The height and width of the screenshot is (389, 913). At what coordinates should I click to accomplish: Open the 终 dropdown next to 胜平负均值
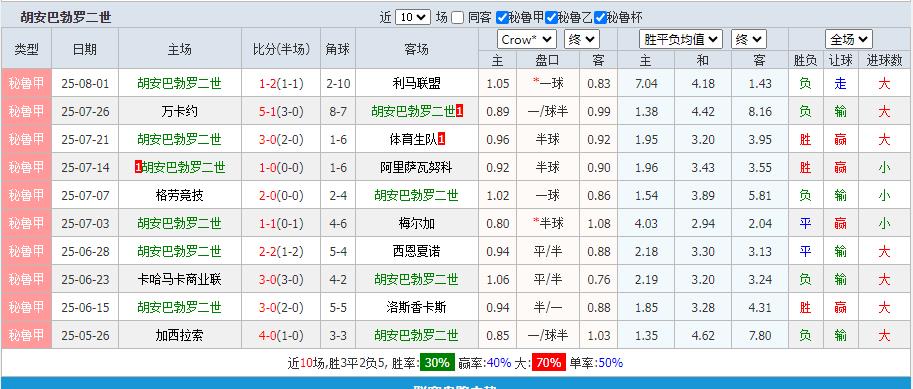point(749,40)
